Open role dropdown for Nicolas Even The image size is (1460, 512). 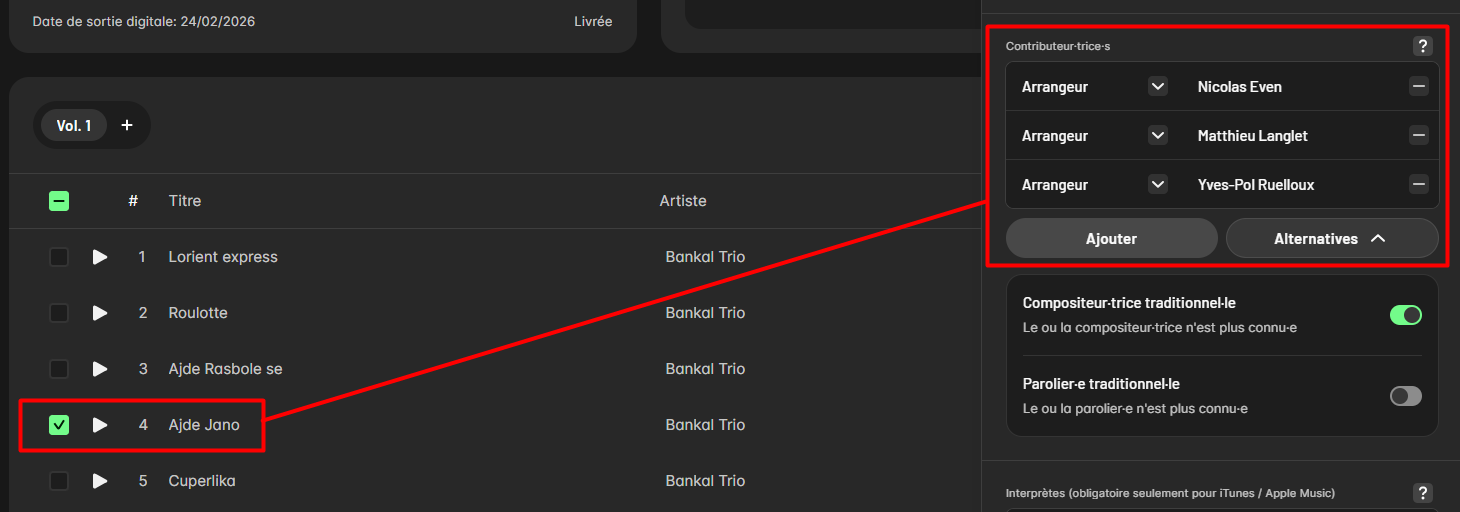point(1158,86)
